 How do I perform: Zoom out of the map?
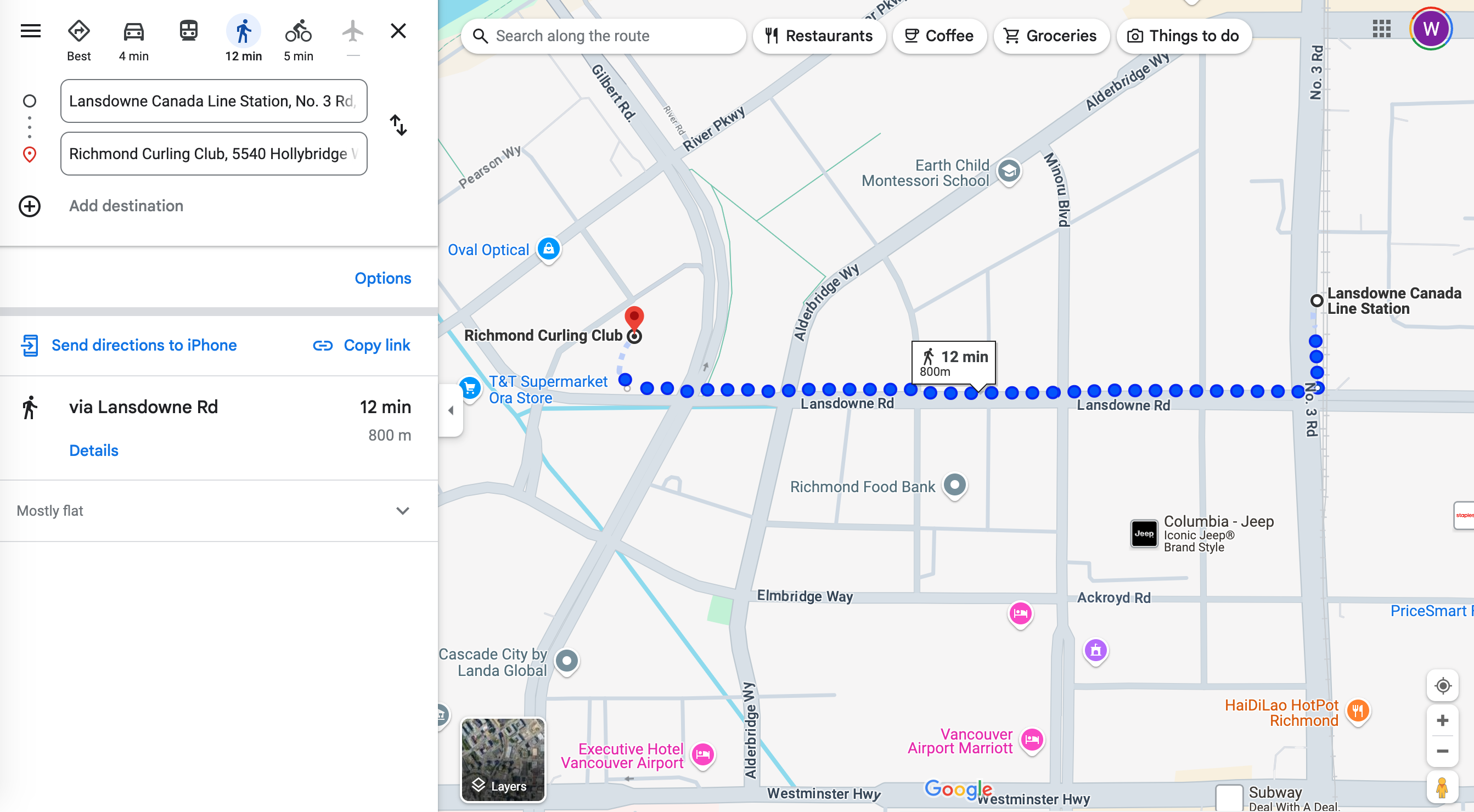[1442, 751]
